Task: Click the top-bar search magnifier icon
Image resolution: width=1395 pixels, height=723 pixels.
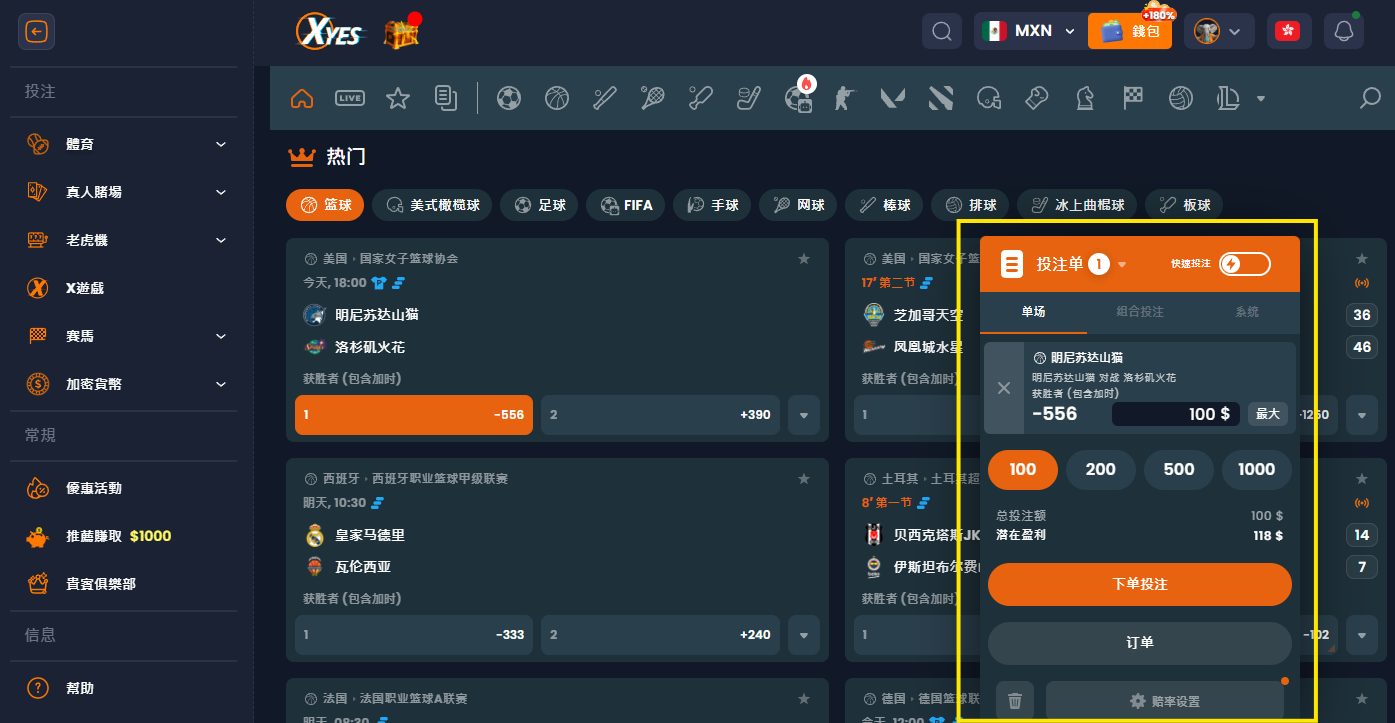Action: coord(941,31)
